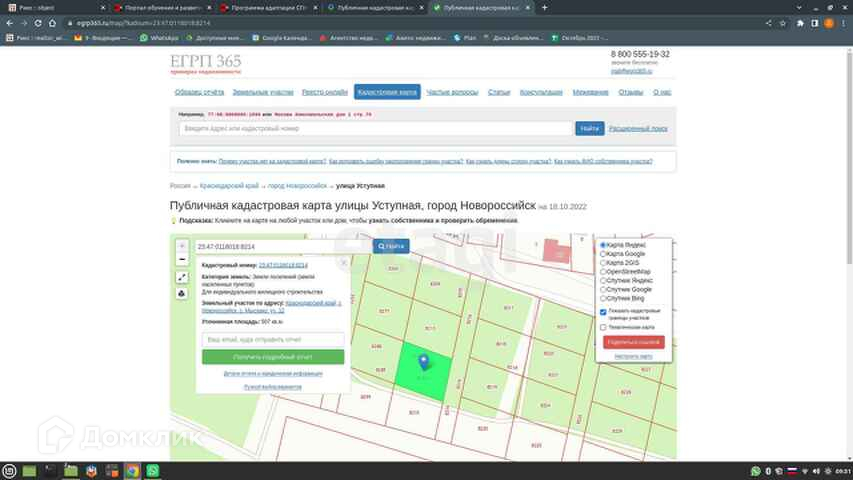Open the browser profile avatar
853x480 pixels.
(829, 23)
